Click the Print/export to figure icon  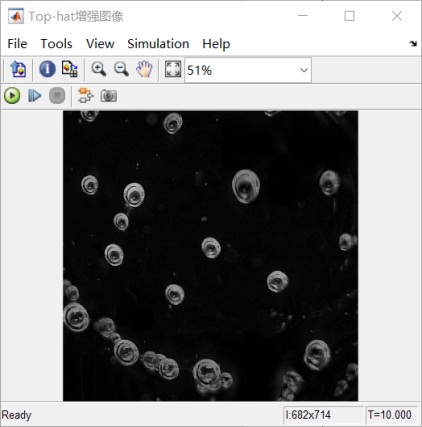point(18,69)
